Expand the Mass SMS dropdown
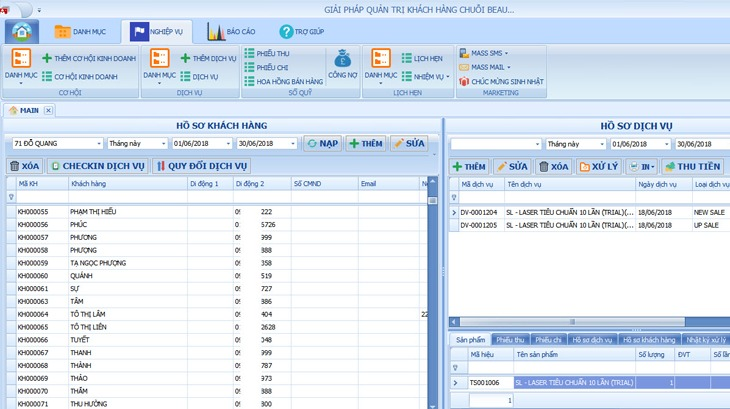Viewport: 730px width, 409px height. (x=505, y=53)
